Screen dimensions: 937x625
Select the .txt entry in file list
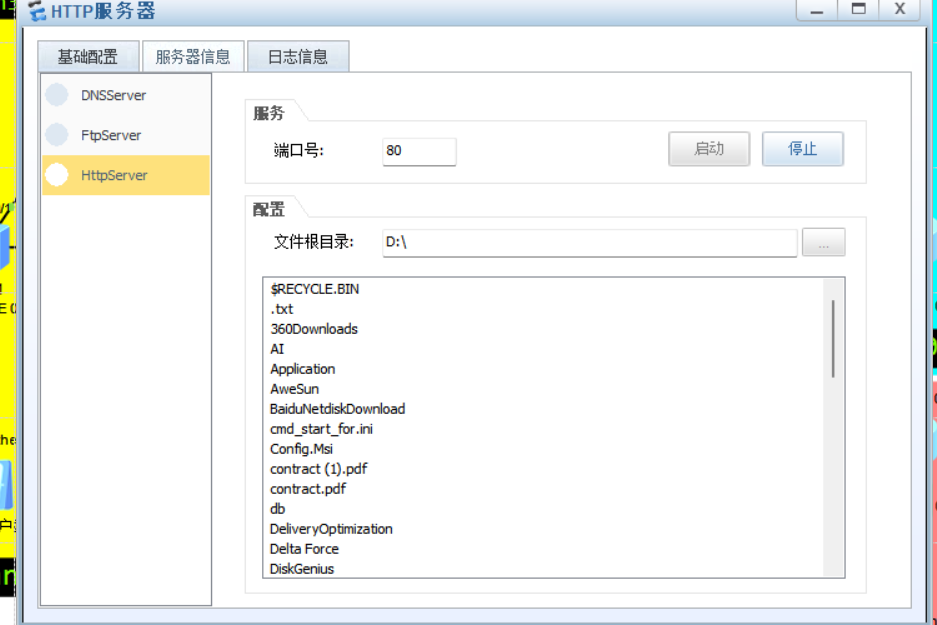[x=281, y=310]
